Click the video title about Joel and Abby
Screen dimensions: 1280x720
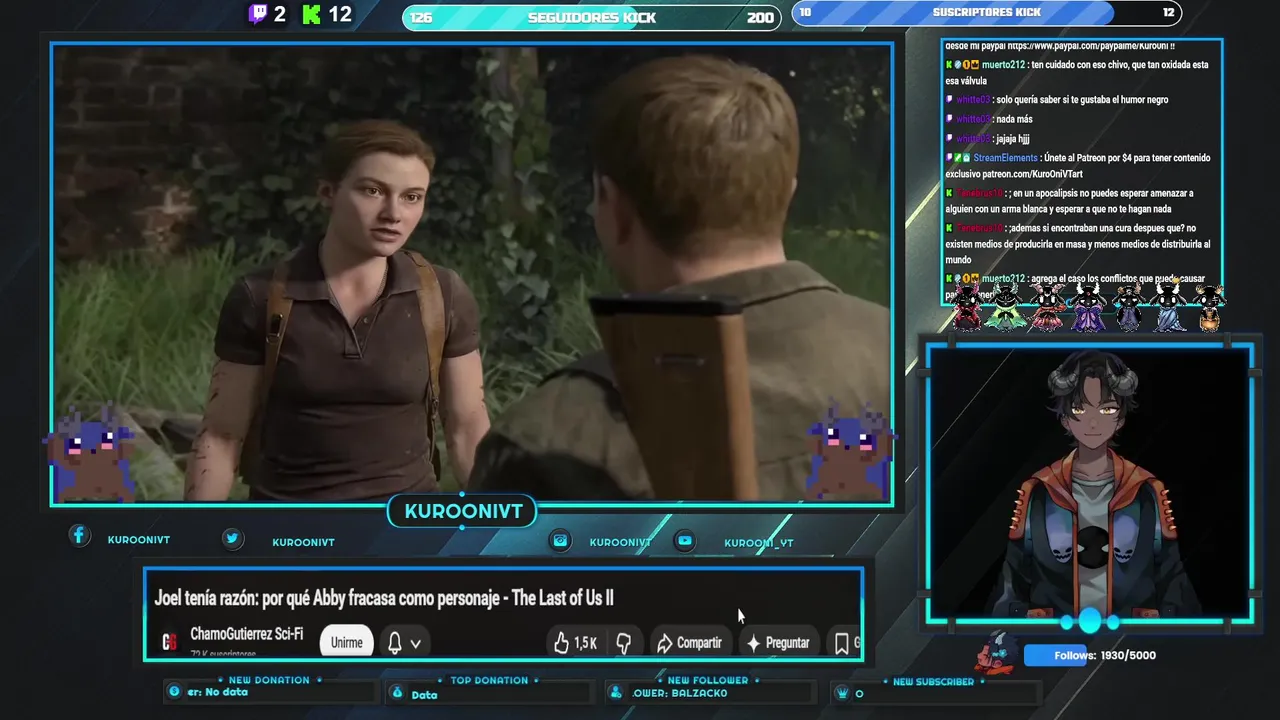(384, 598)
